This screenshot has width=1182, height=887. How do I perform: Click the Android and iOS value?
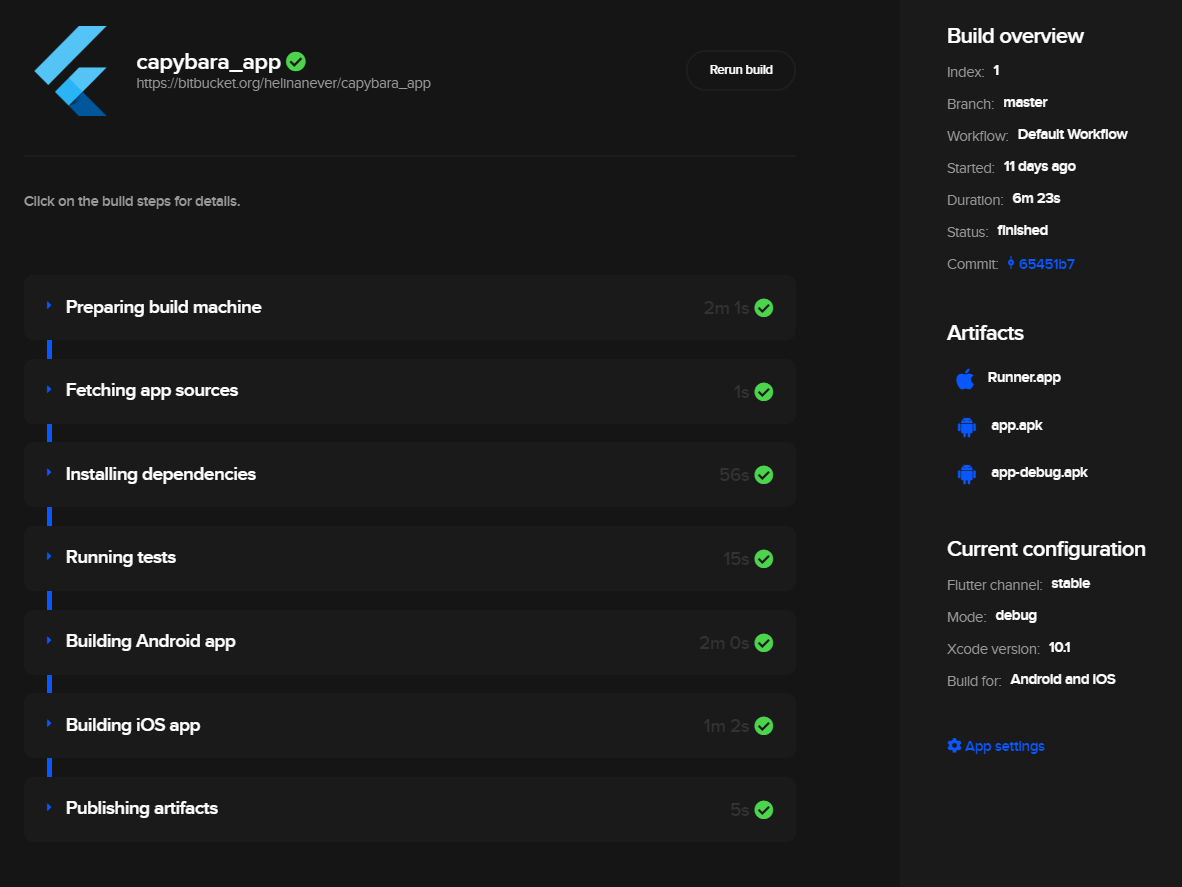[x=1063, y=679]
